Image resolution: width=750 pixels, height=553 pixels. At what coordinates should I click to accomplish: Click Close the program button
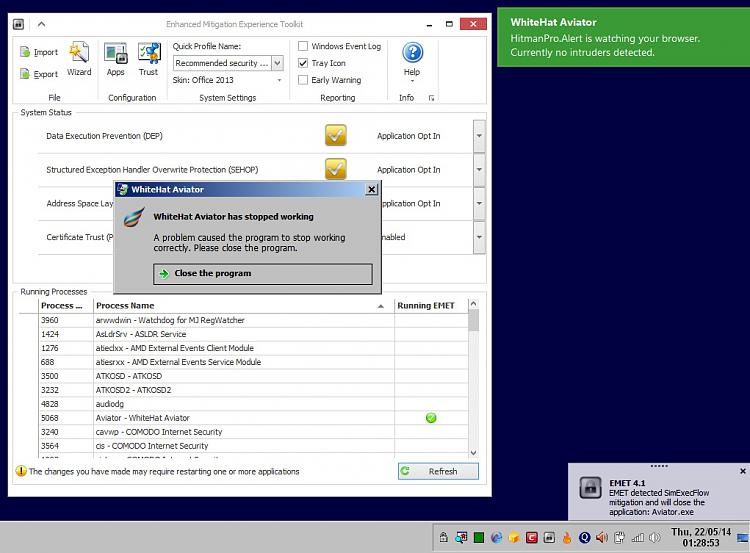[263, 274]
